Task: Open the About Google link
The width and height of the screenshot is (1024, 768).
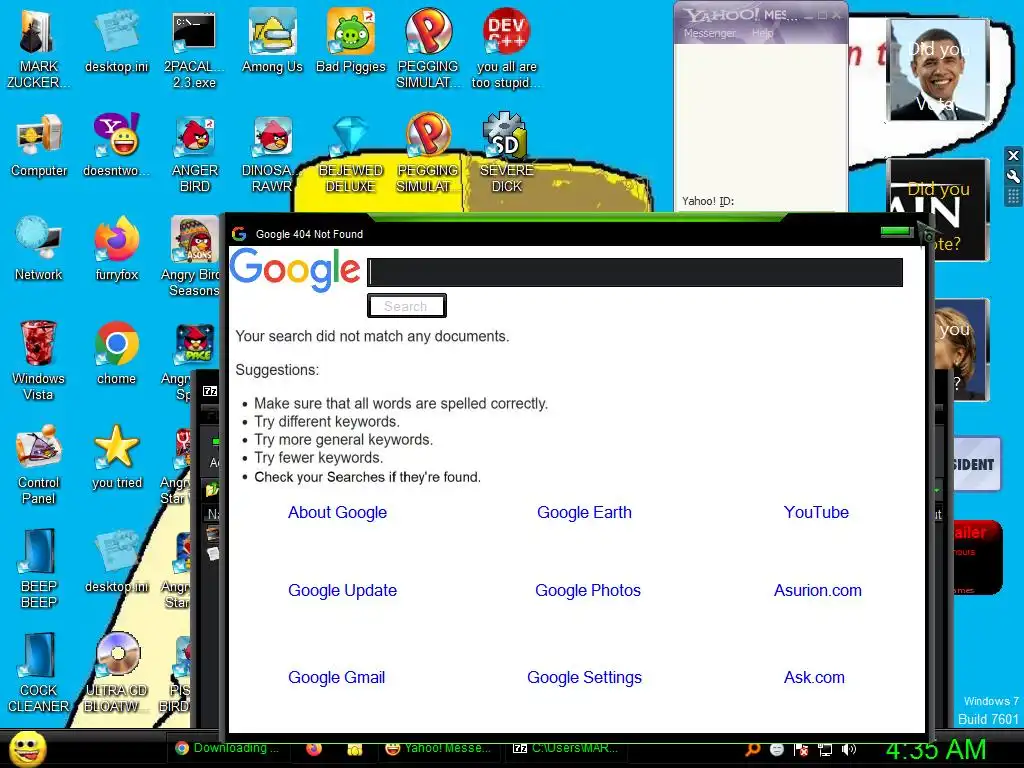Action: click(337, 513)
